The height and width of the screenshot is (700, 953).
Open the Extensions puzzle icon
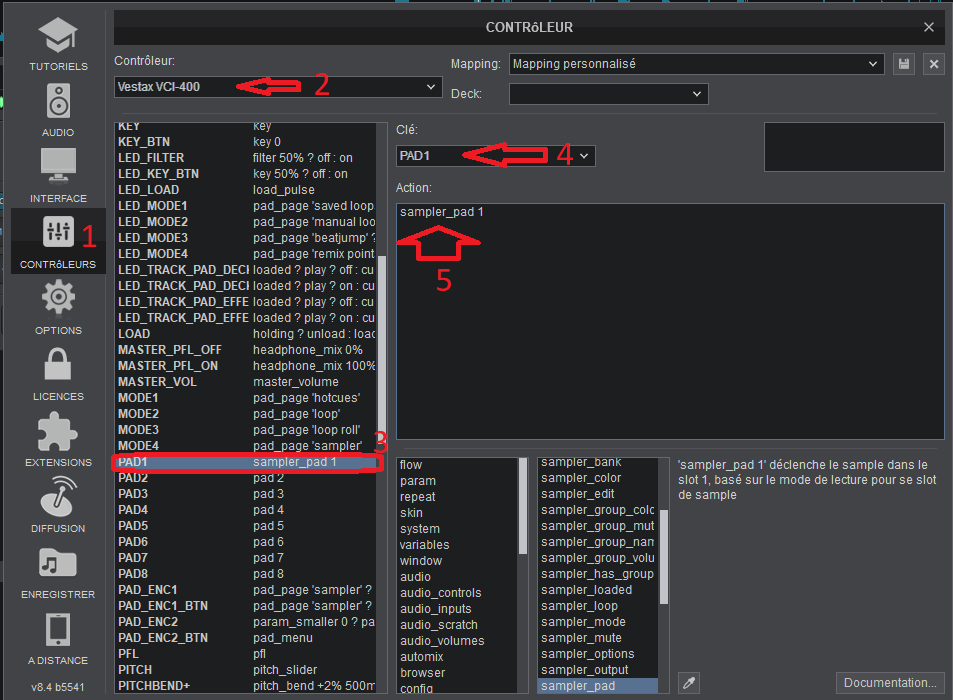[x=58, y=432]
